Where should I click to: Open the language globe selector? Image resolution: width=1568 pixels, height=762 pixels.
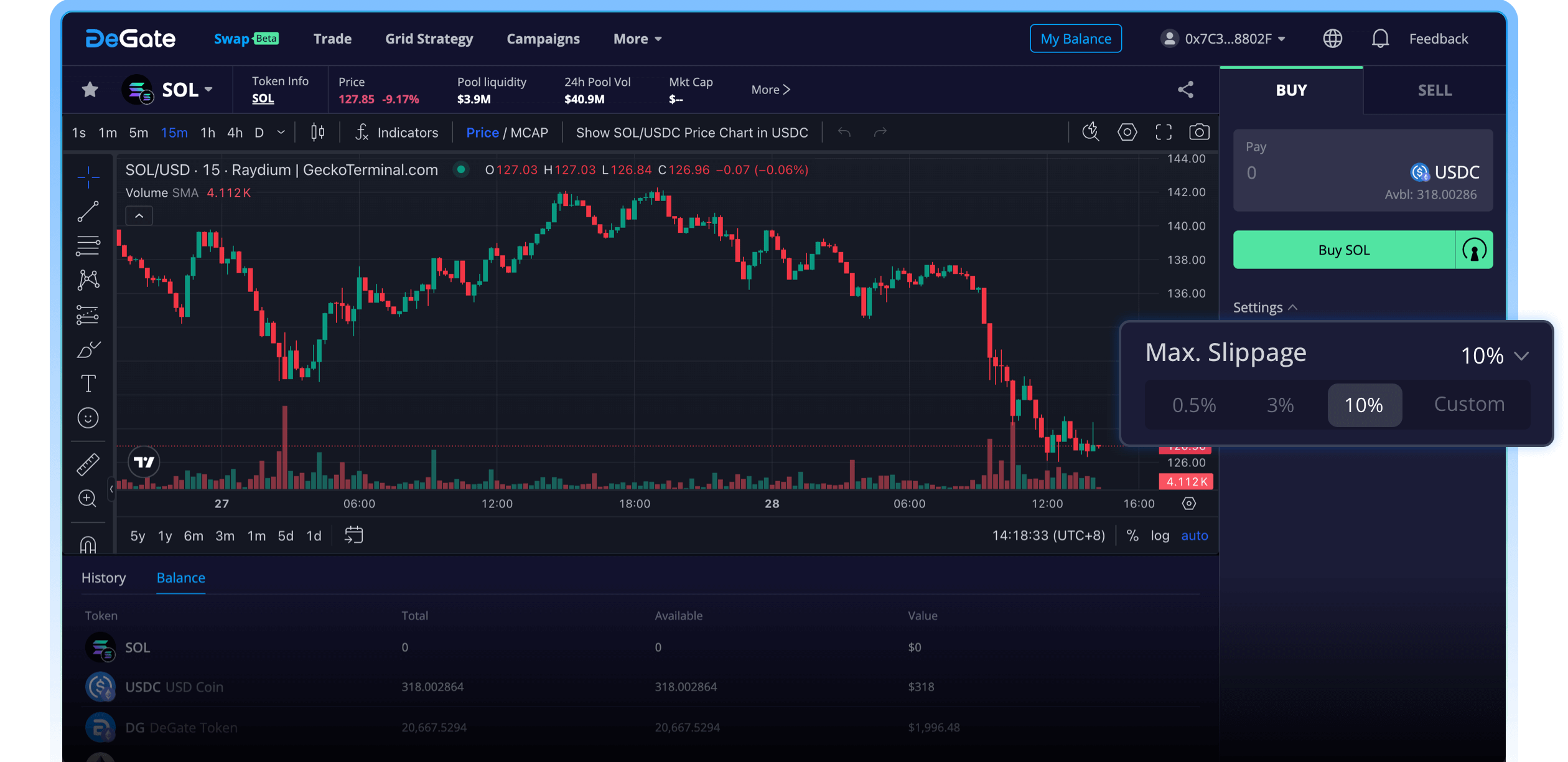1332,39
